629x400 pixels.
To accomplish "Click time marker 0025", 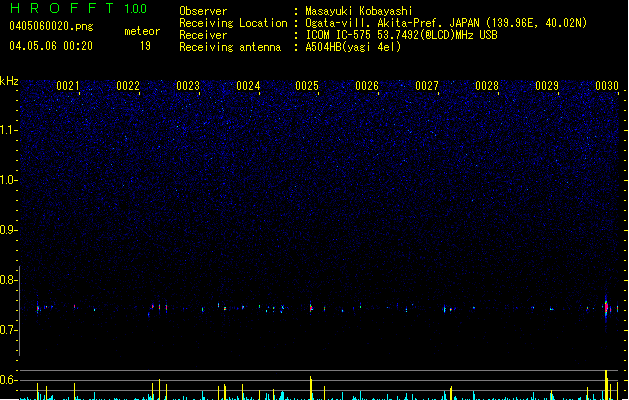I will pyautogui.click(x=307, y=86).
